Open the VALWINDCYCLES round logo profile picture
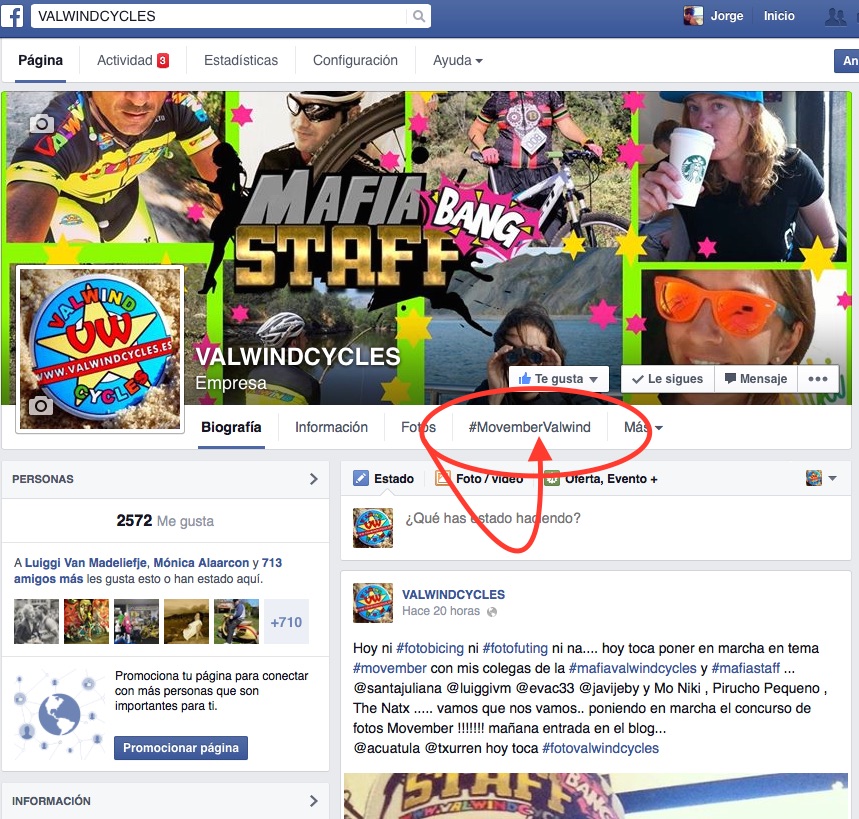859x819 pixels. (x=100, y=349)
